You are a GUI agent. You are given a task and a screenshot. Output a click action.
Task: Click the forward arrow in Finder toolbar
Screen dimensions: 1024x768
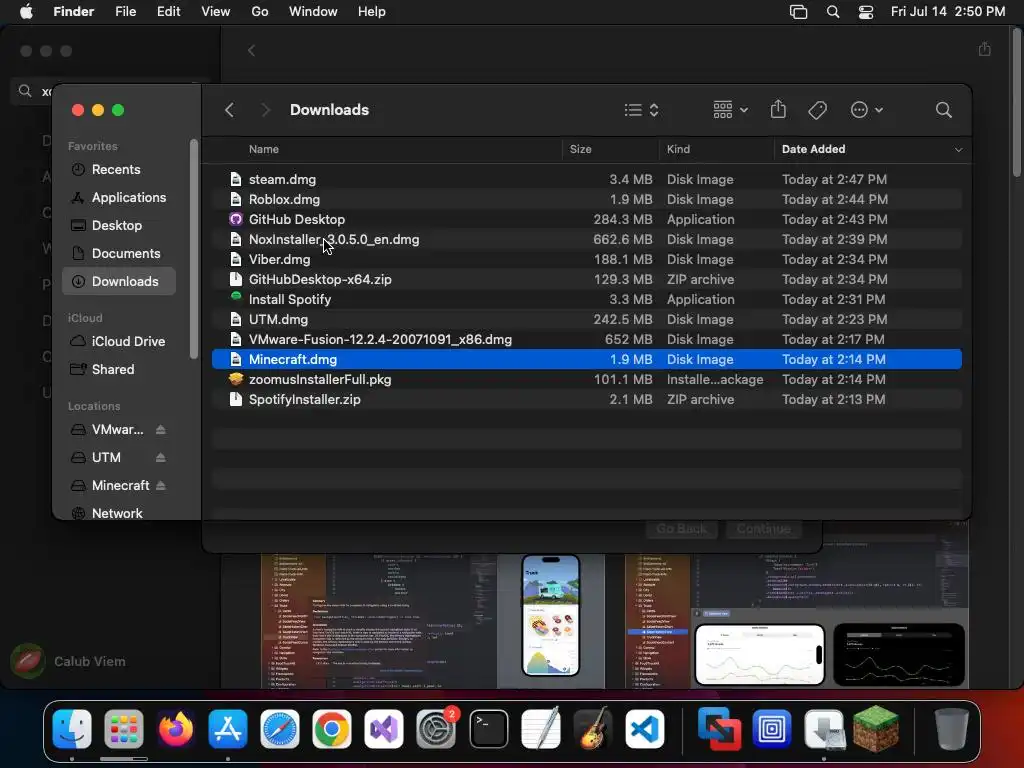click(x=265, y=110)
